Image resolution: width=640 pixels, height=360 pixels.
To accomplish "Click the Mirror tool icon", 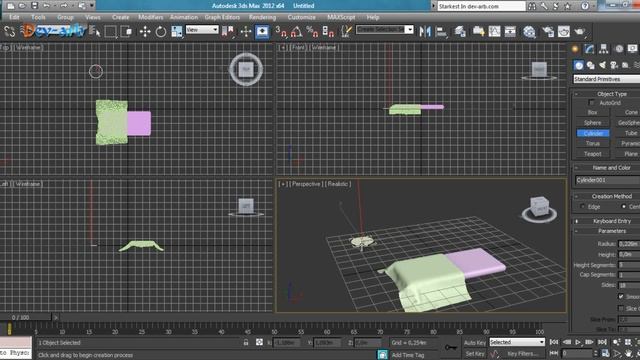I will 425,31.
